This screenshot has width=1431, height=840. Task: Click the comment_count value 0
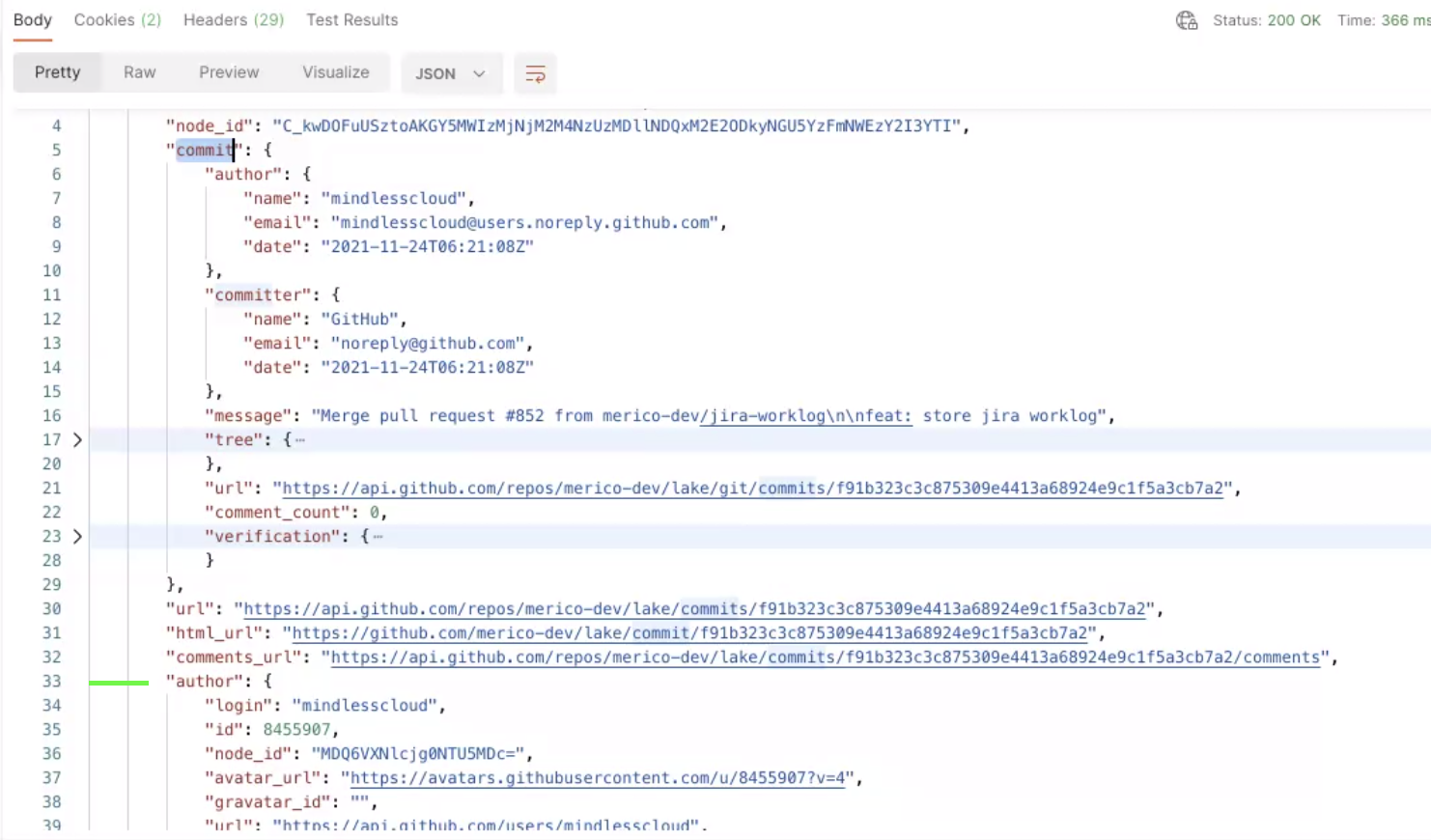tap(375, 513)
